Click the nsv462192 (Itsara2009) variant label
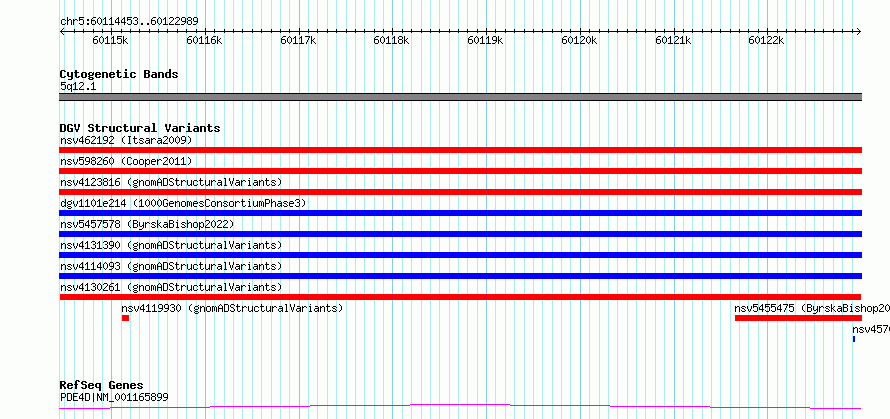Image resolution: width=890 pixels, height=419 pixels. pyautogui.click(x=126, y=140)
